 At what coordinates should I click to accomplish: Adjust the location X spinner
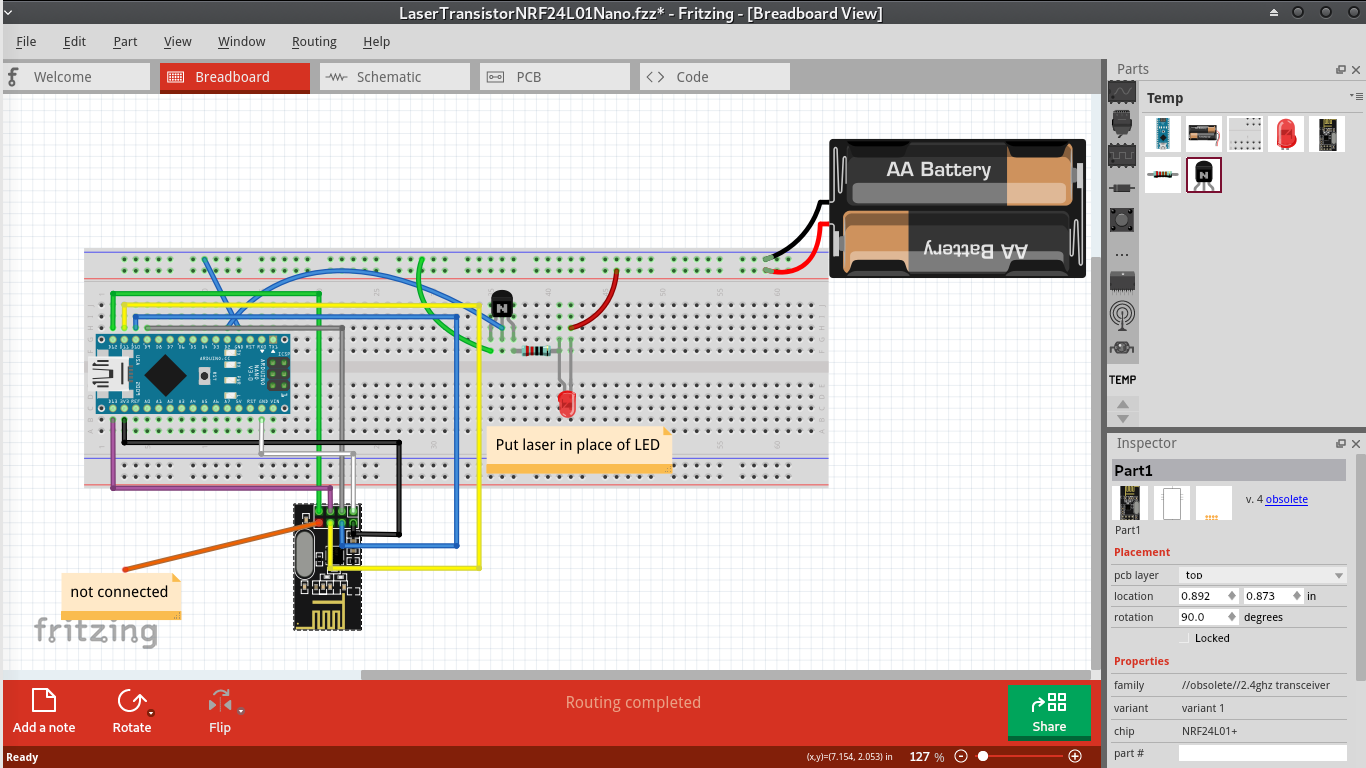tap(1231, 596)
